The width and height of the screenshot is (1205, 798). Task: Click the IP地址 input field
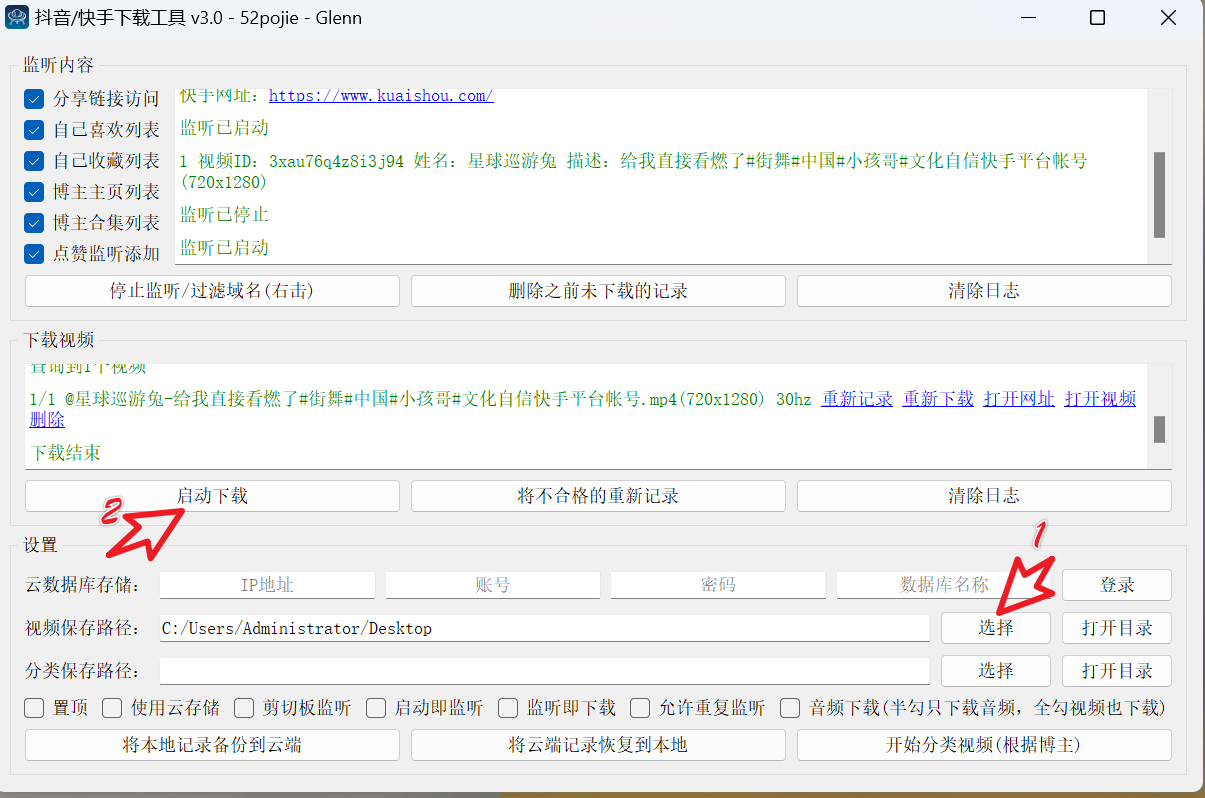coord(266,585)
